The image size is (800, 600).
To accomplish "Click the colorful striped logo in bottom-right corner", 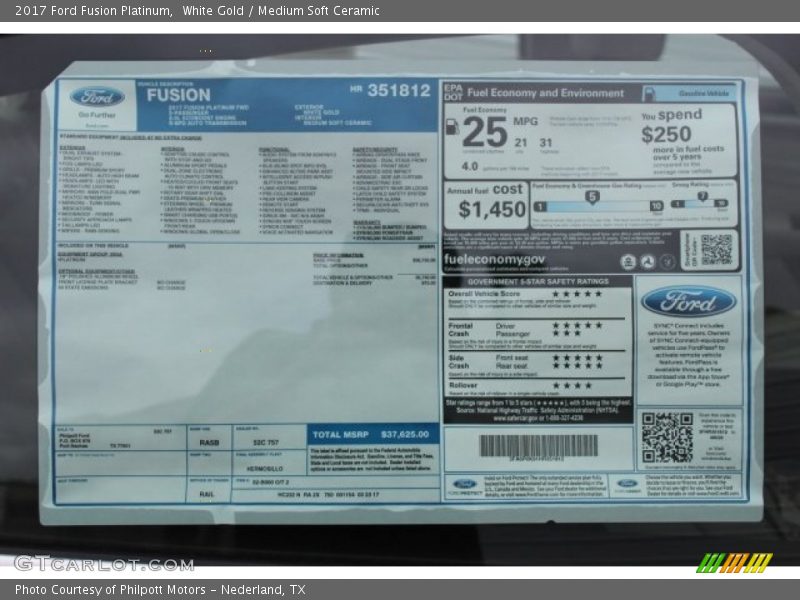I will click(733, 562).
